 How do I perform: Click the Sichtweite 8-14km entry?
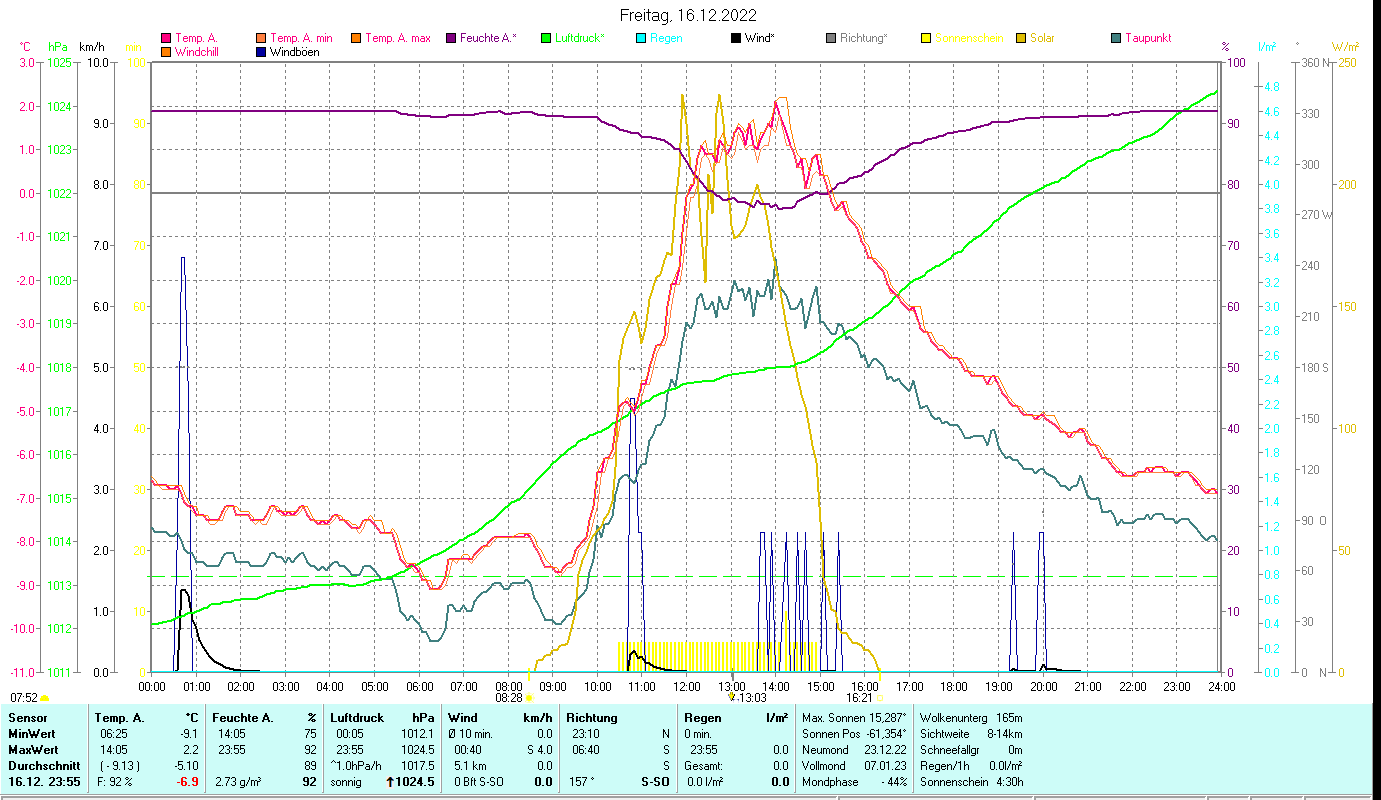click(970, 734)
